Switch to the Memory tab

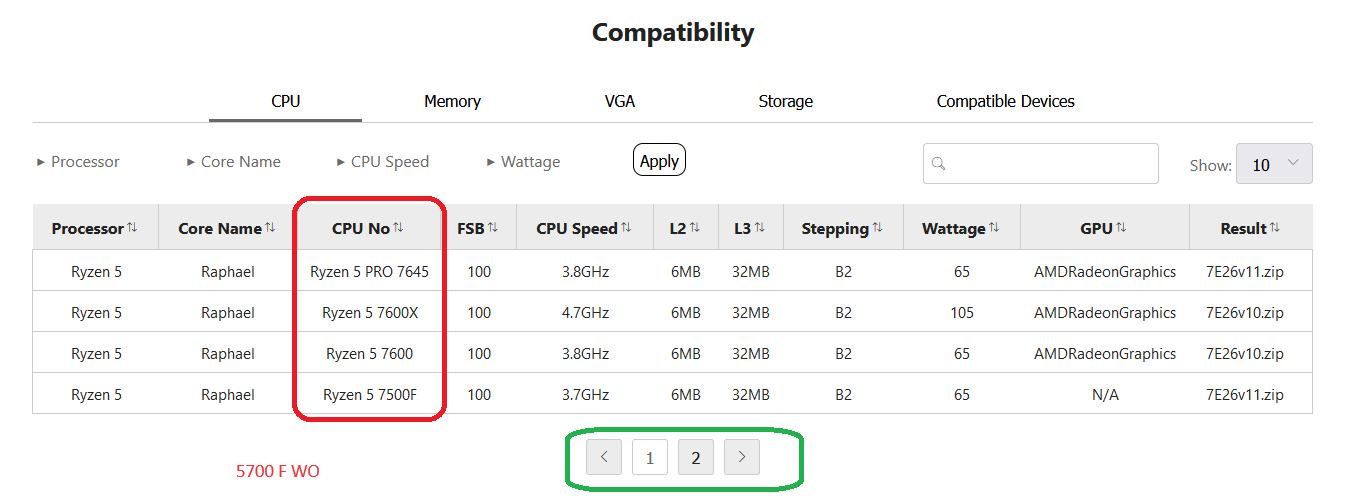point(452,101)
